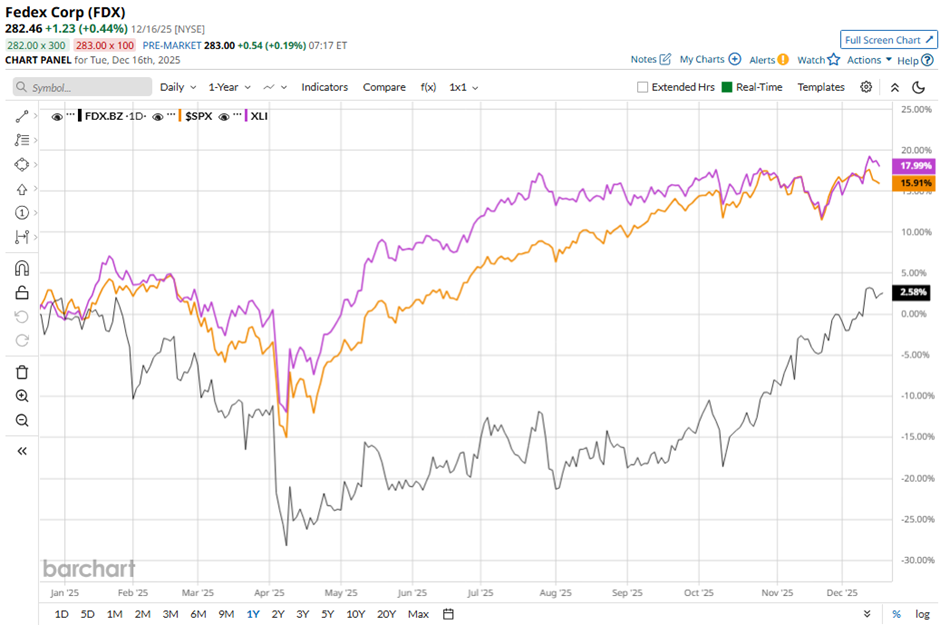Toggle visibility of XLI series
Viewport: 940px width, 625px height.
click(x=224, y=116)
